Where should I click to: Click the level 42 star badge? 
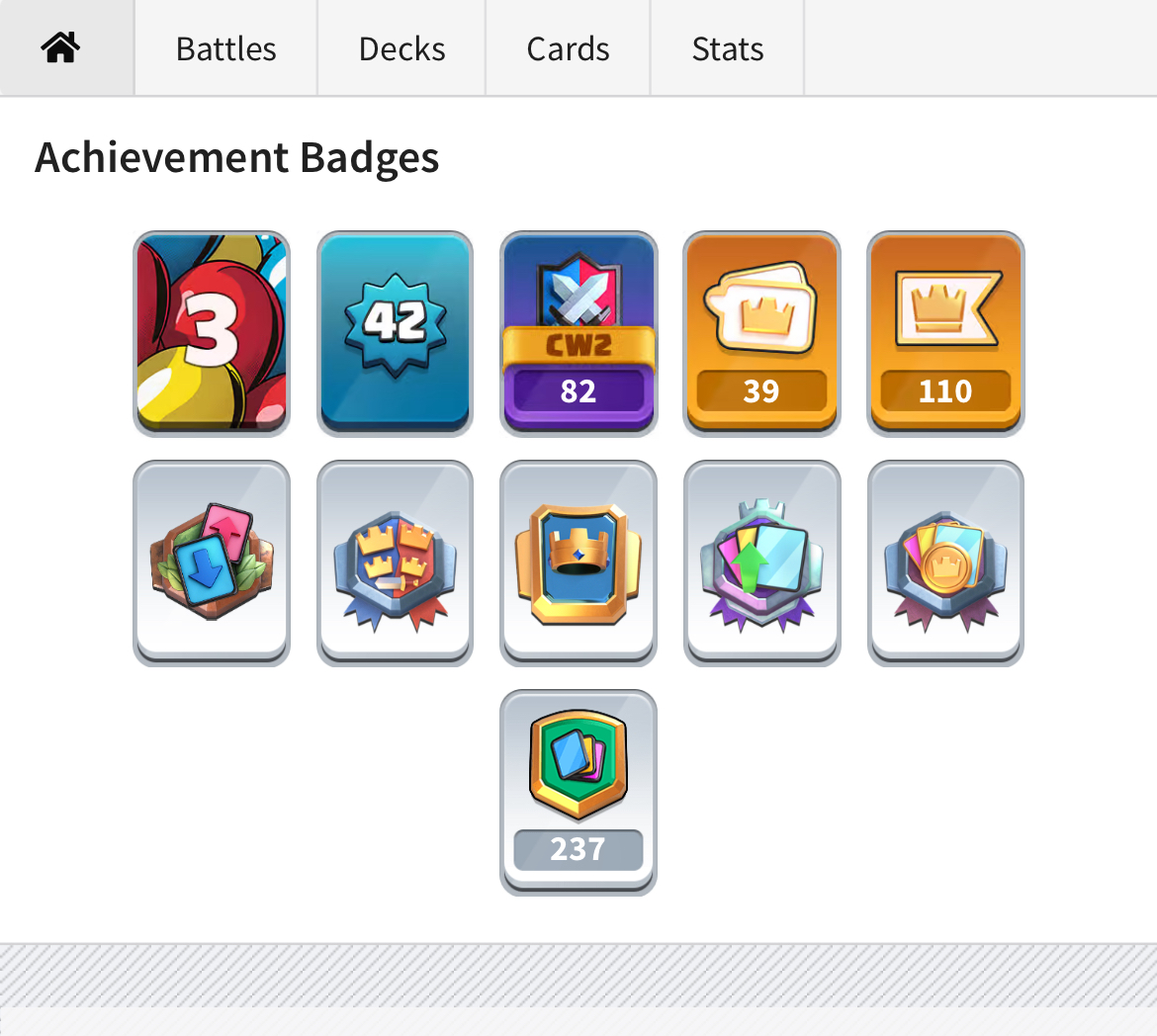point(395,333)
